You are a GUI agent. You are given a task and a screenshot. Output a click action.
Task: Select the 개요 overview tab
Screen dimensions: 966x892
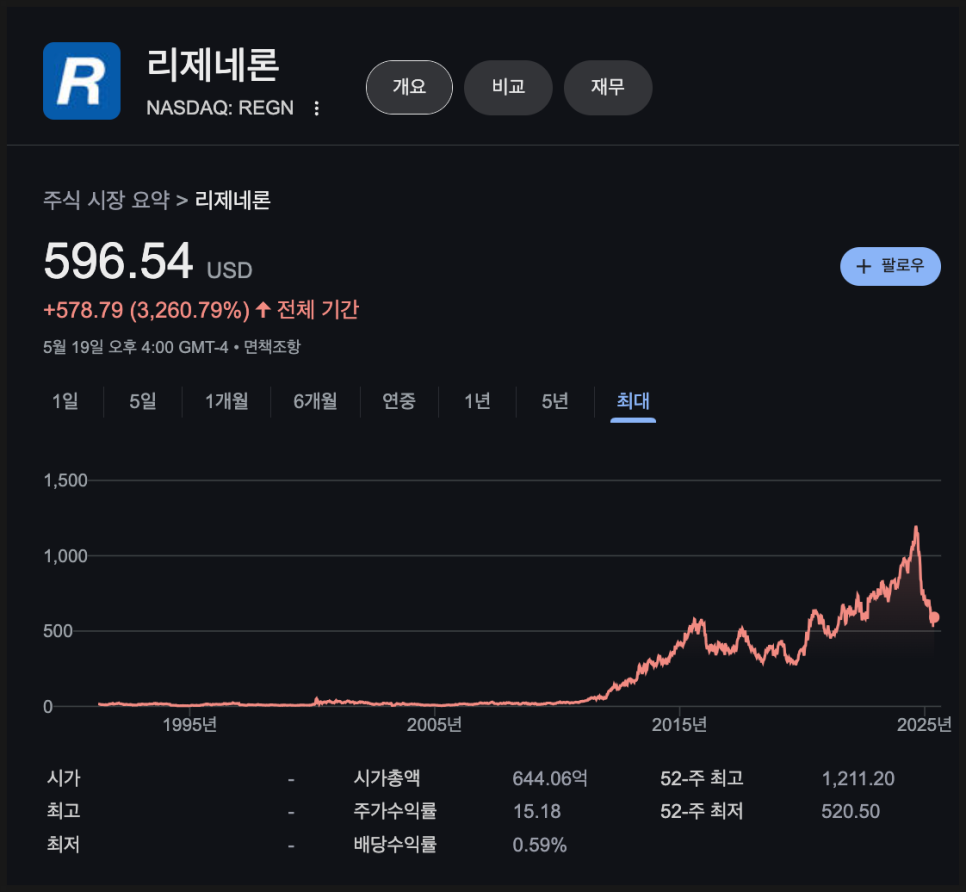[x=409, y=87]
